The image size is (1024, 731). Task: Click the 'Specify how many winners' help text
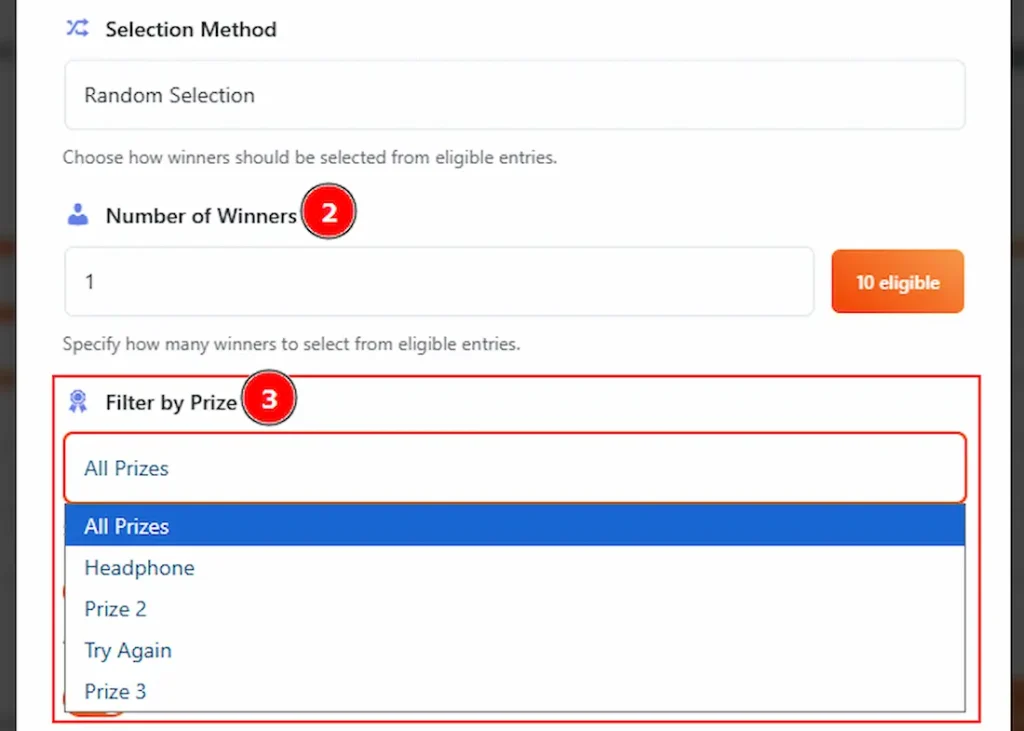291,344
